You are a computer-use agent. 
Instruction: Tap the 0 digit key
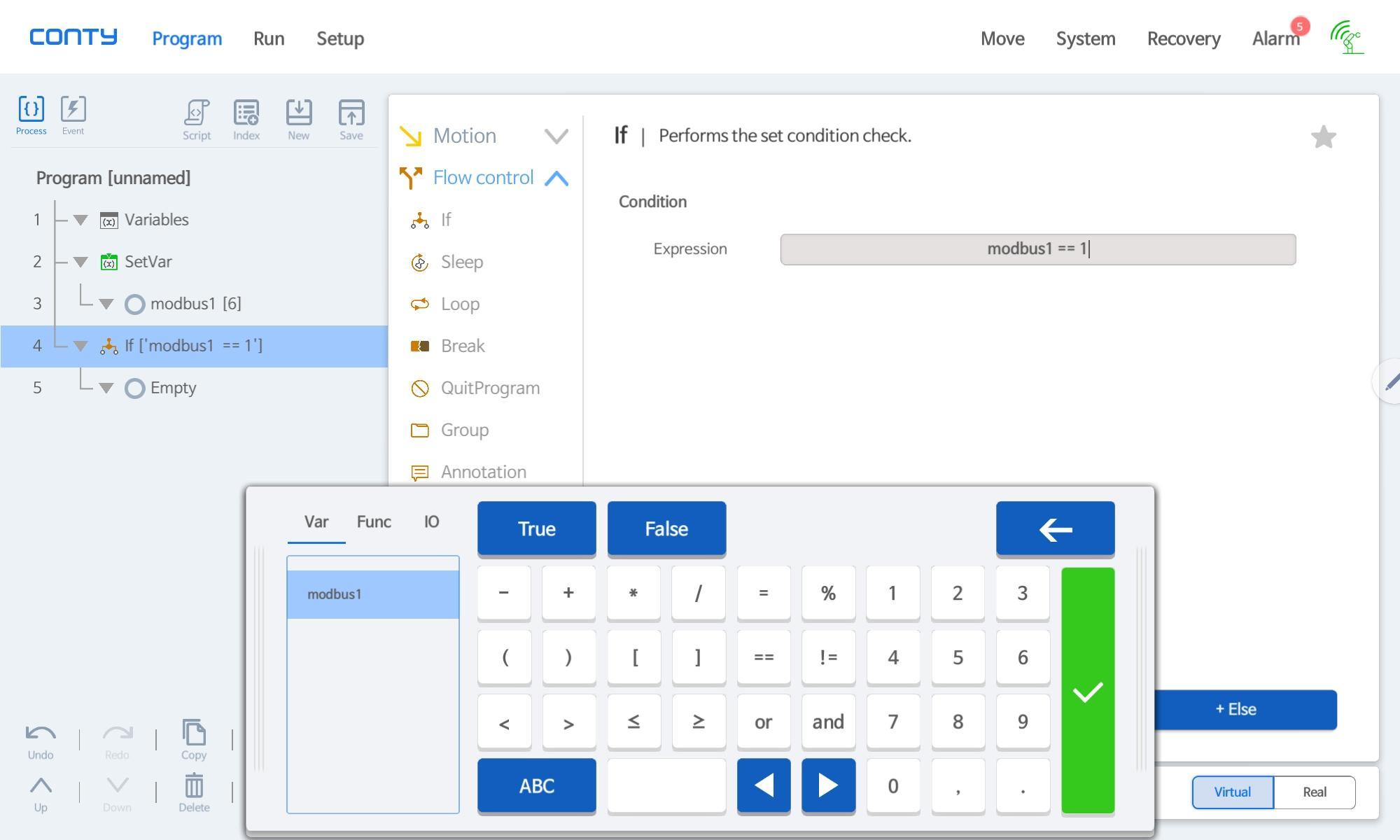pyautogui.click(x=893, y=785)
